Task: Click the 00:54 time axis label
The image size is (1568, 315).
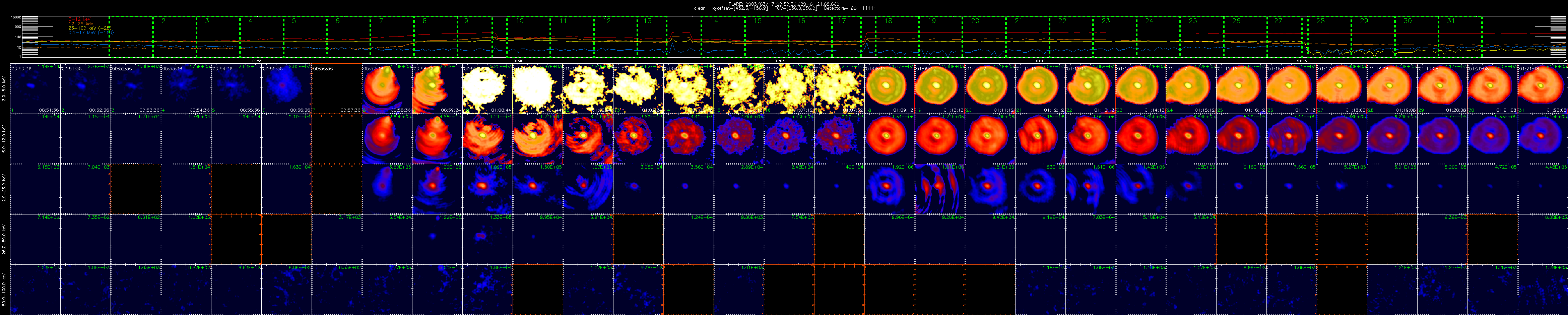Action: (x=257, y=61)
